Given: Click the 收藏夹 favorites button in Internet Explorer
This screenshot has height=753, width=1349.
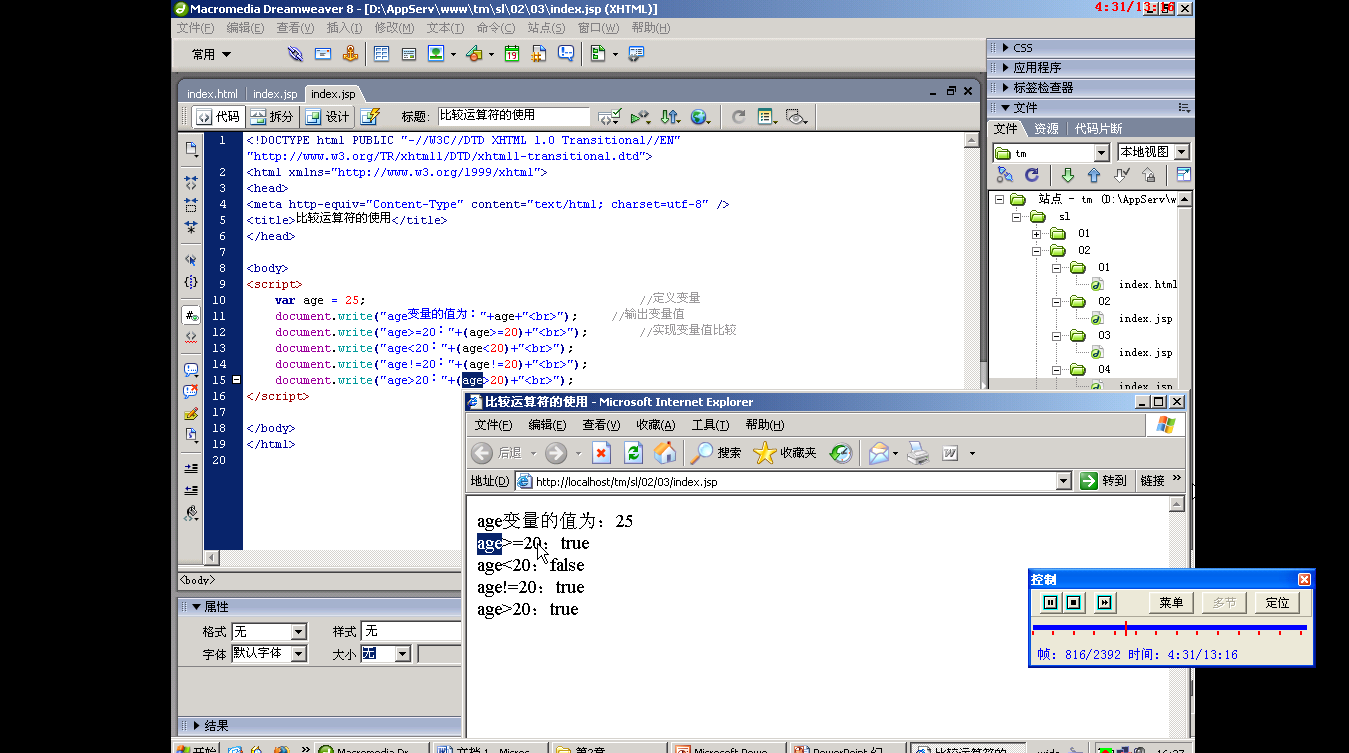Looking at the screenshot, I should (x=786, y=453).
